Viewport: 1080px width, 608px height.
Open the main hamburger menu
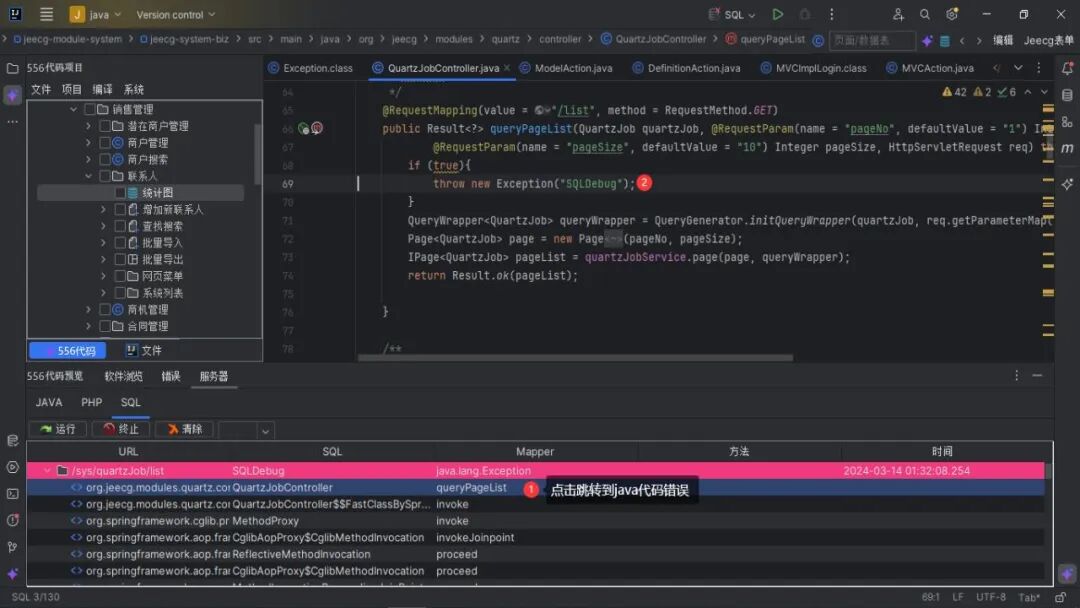point(46,14)
